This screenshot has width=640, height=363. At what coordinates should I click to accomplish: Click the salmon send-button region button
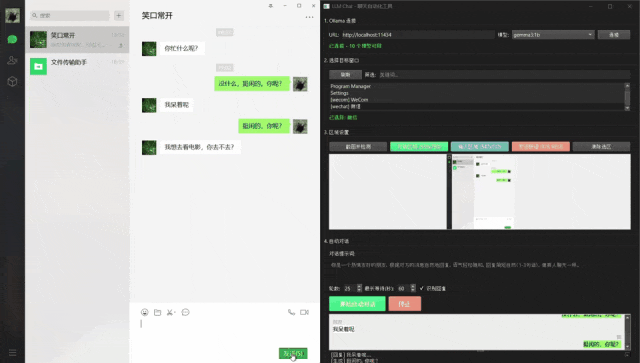[540, 147]
